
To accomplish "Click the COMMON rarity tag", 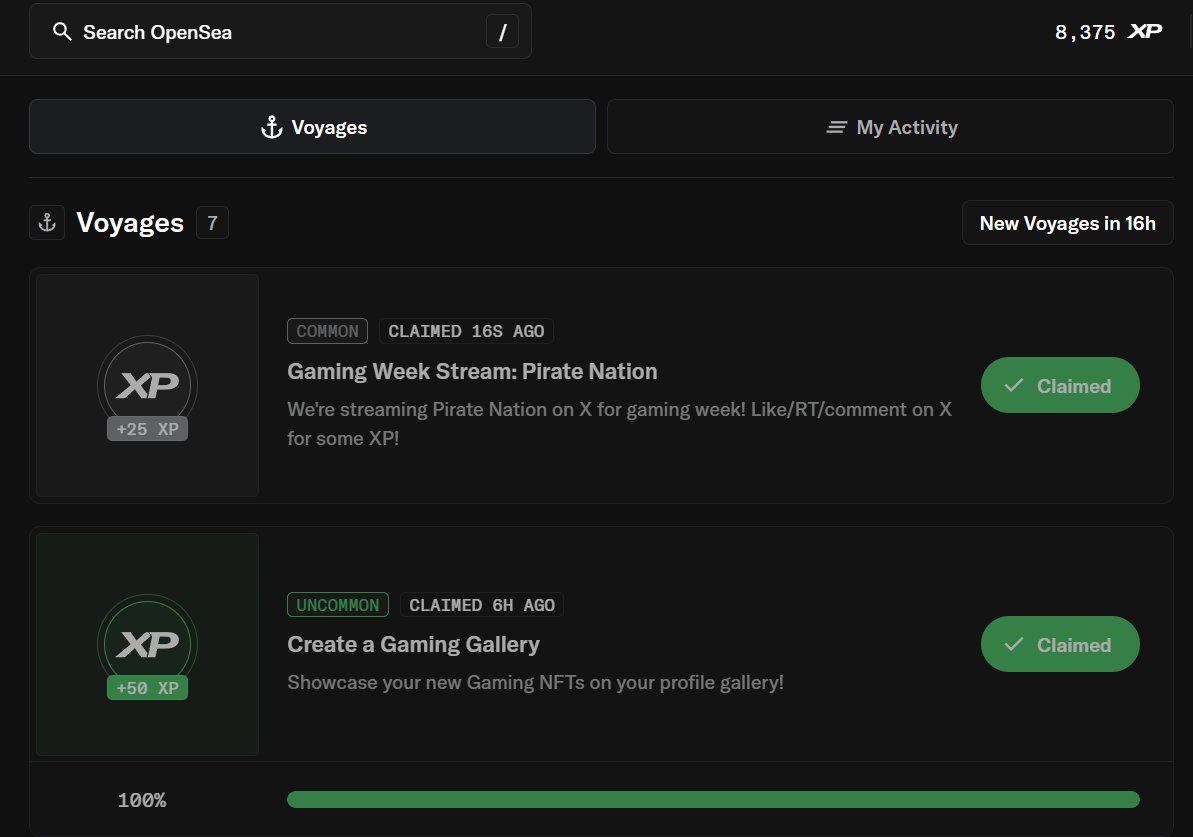I will pos(327,331).
